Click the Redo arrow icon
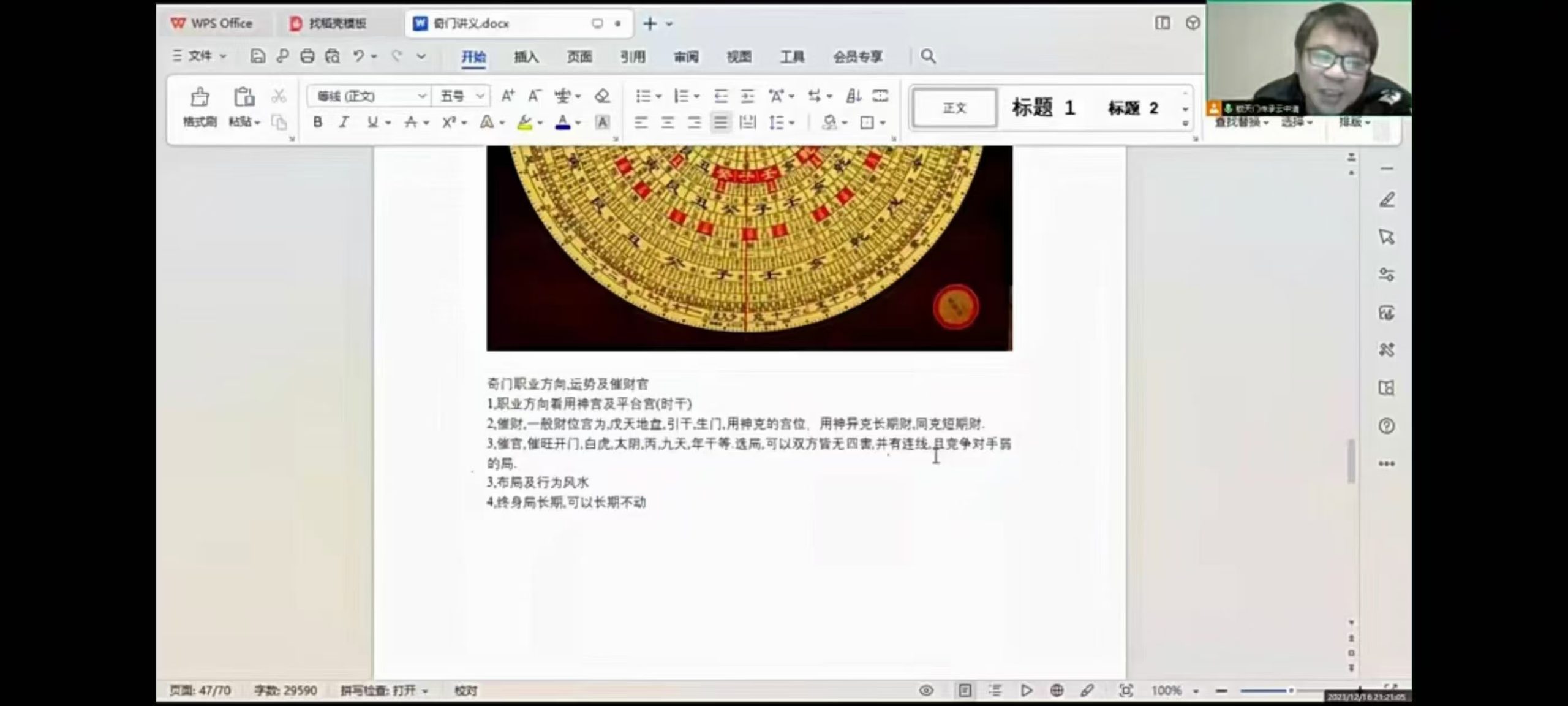 click(397, 56)
